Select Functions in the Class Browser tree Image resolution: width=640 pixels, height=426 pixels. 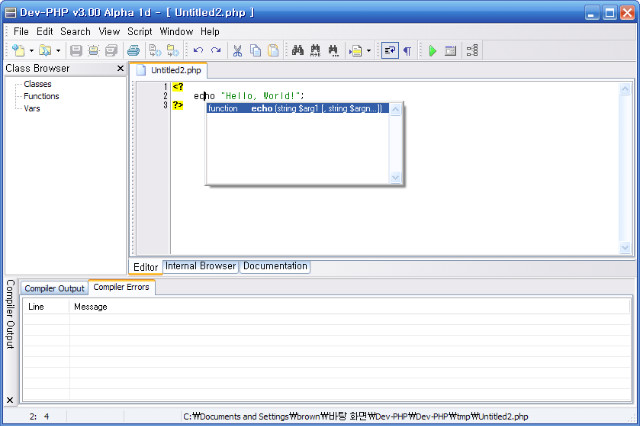pos(41,96)
